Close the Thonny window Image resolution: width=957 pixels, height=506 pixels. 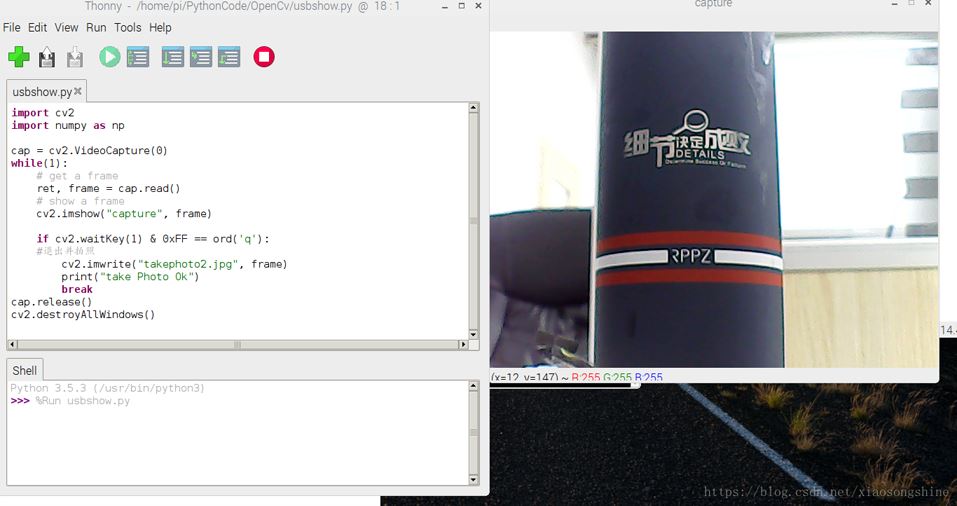(478, 5)
